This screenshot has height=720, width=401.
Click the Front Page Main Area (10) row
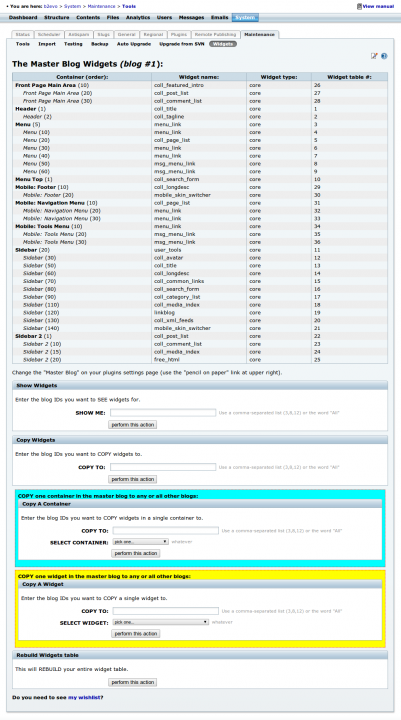tap(200, 85)
